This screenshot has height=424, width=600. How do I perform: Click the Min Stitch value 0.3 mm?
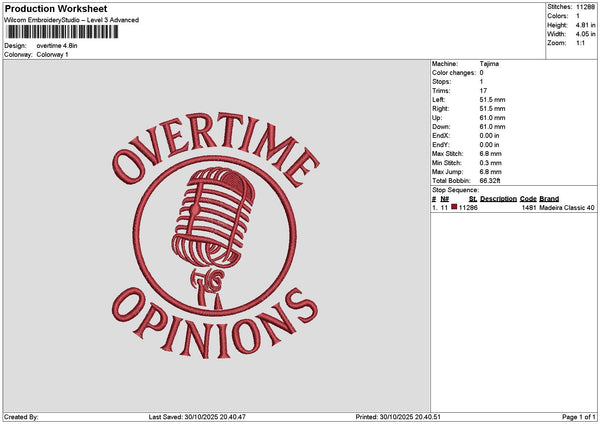tap(490, 163)
